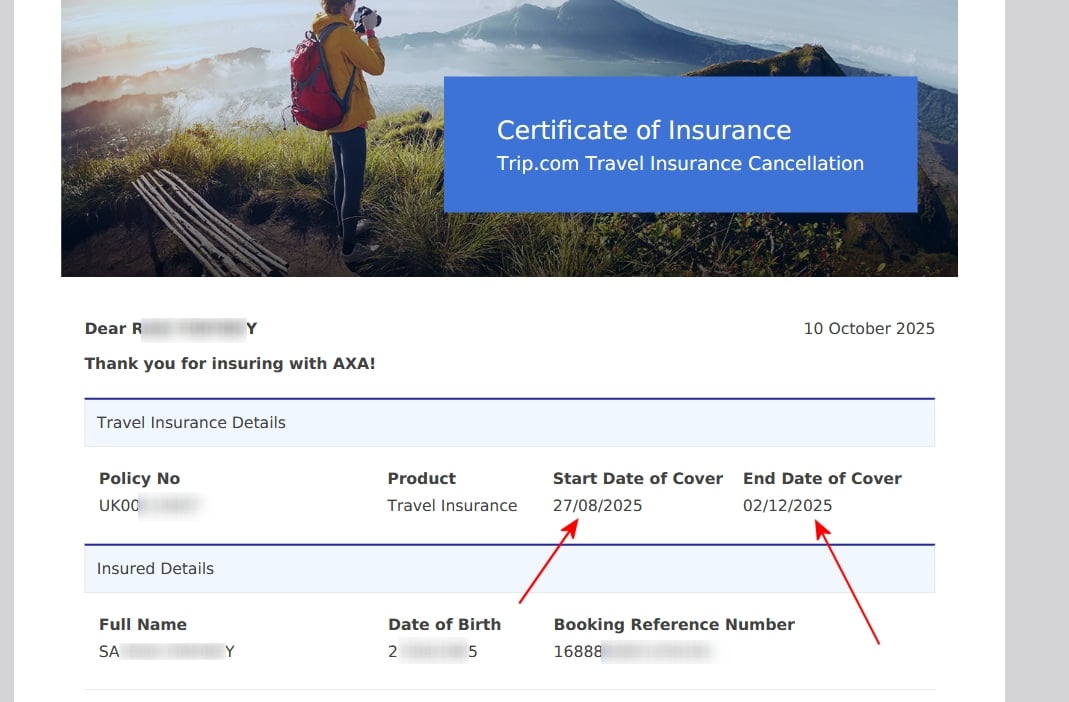Select the "Thank you for insuring with AXA!" line
Viewport: 1069px width, 702px height.
click(x=230, y=364)
